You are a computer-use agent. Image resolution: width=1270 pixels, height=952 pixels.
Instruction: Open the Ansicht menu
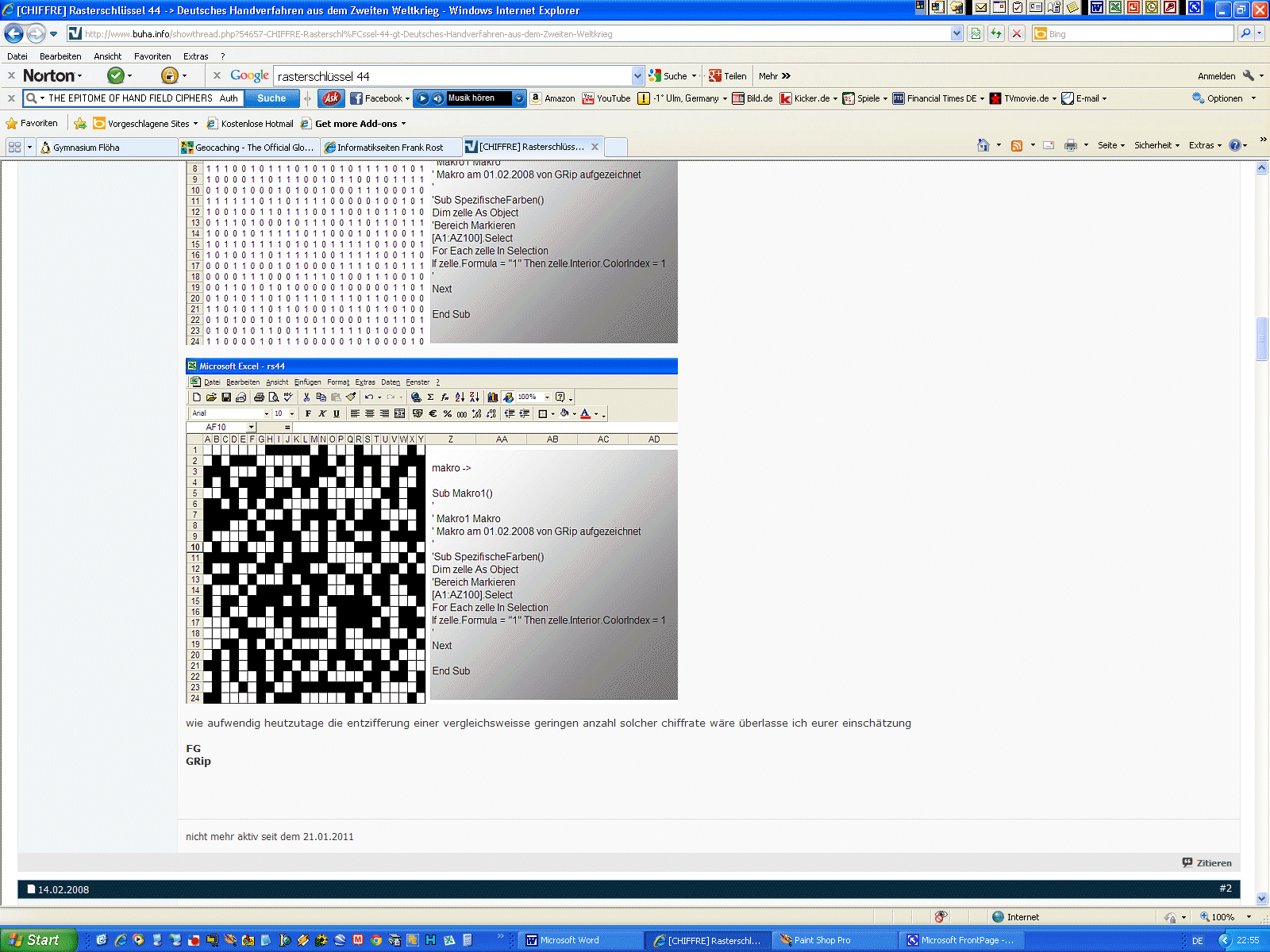[108, 56]
